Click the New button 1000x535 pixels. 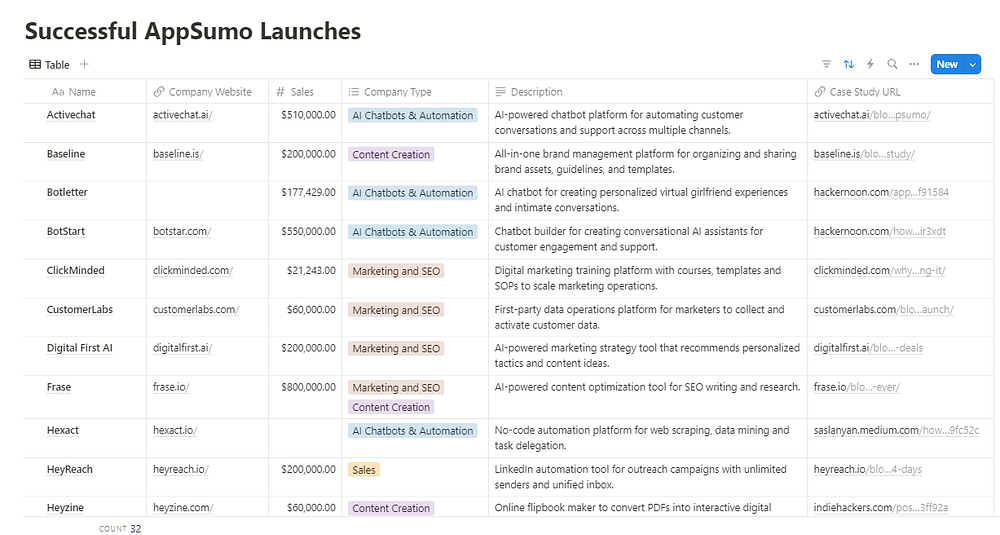pos(947,64)
